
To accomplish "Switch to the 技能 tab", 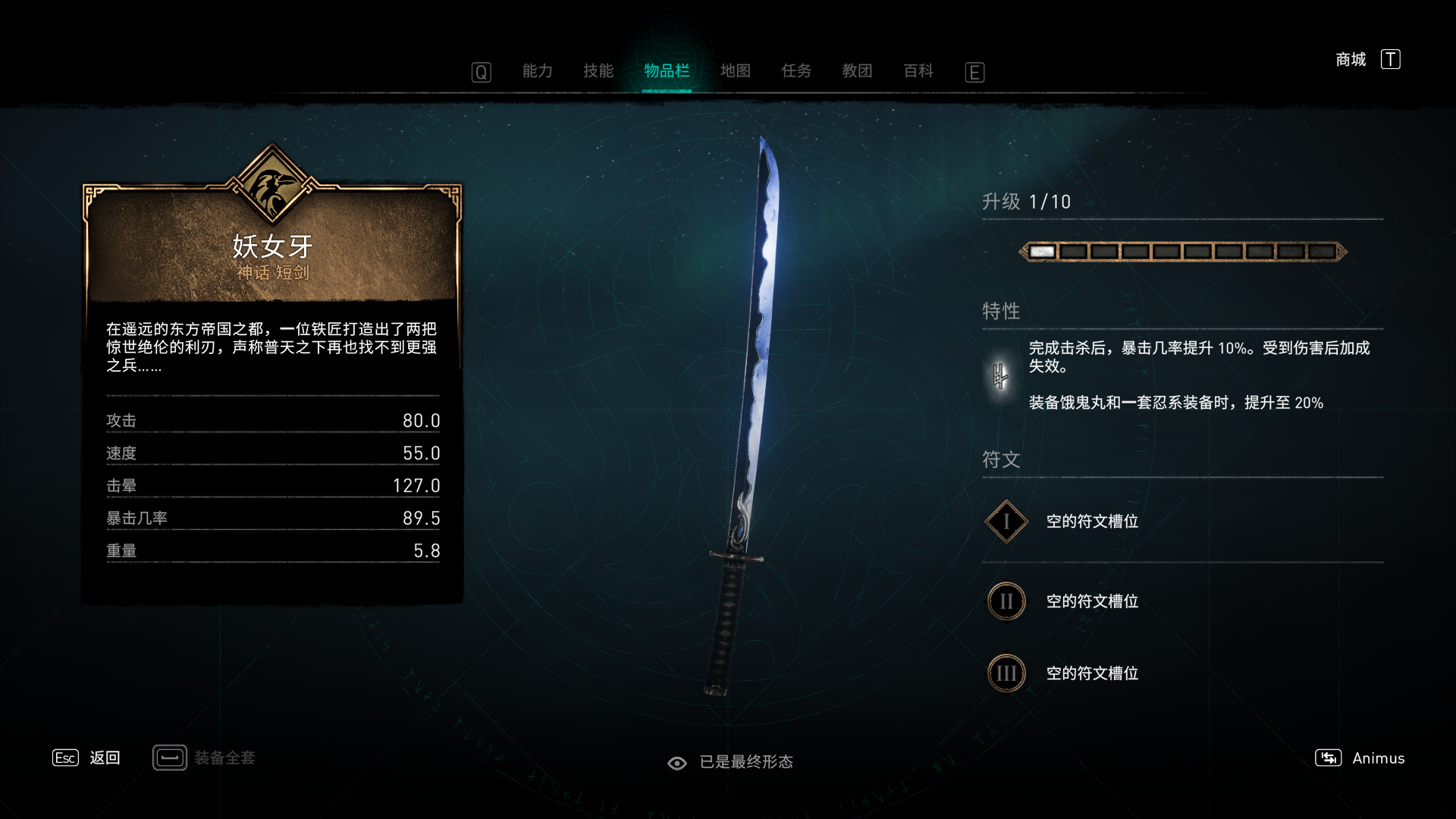I will tap(598, 71).
